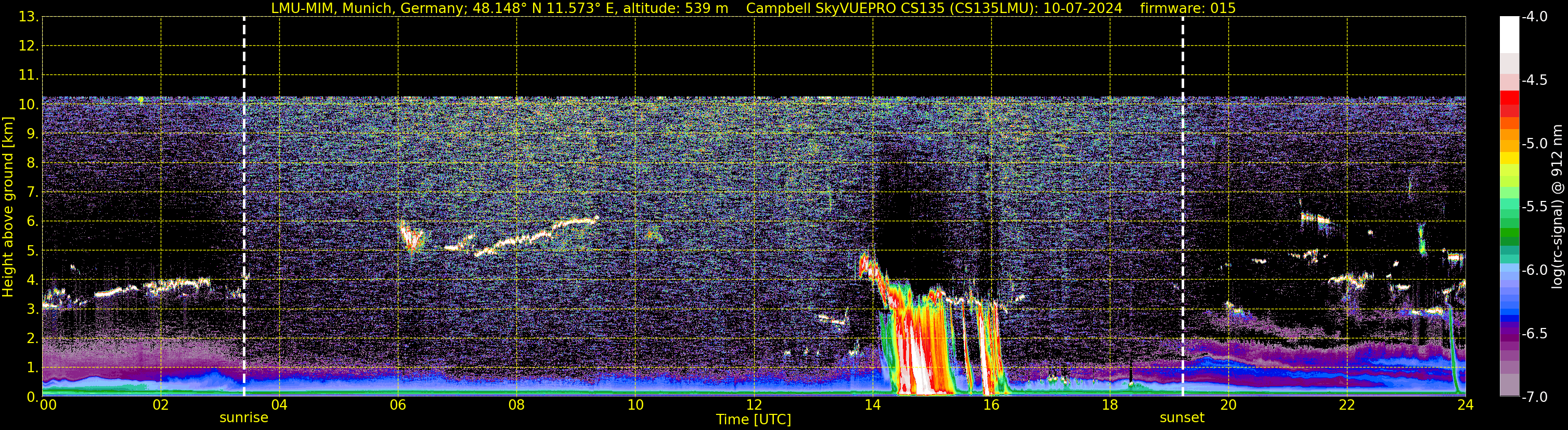Click the 'log(rc-signal) @ 912 nm' colorbar label
The image size is (1568, 430).
pyautogui.click(x=1557, y=207)
